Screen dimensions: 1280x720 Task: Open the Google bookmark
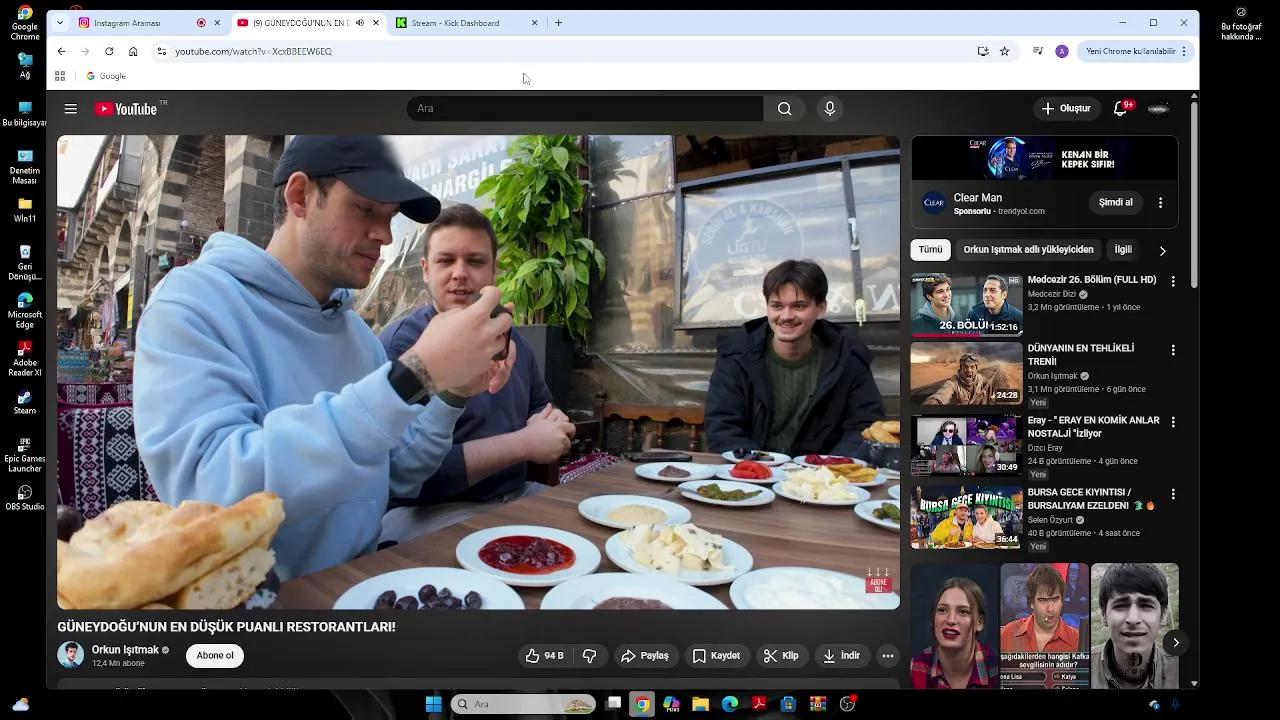106,76
